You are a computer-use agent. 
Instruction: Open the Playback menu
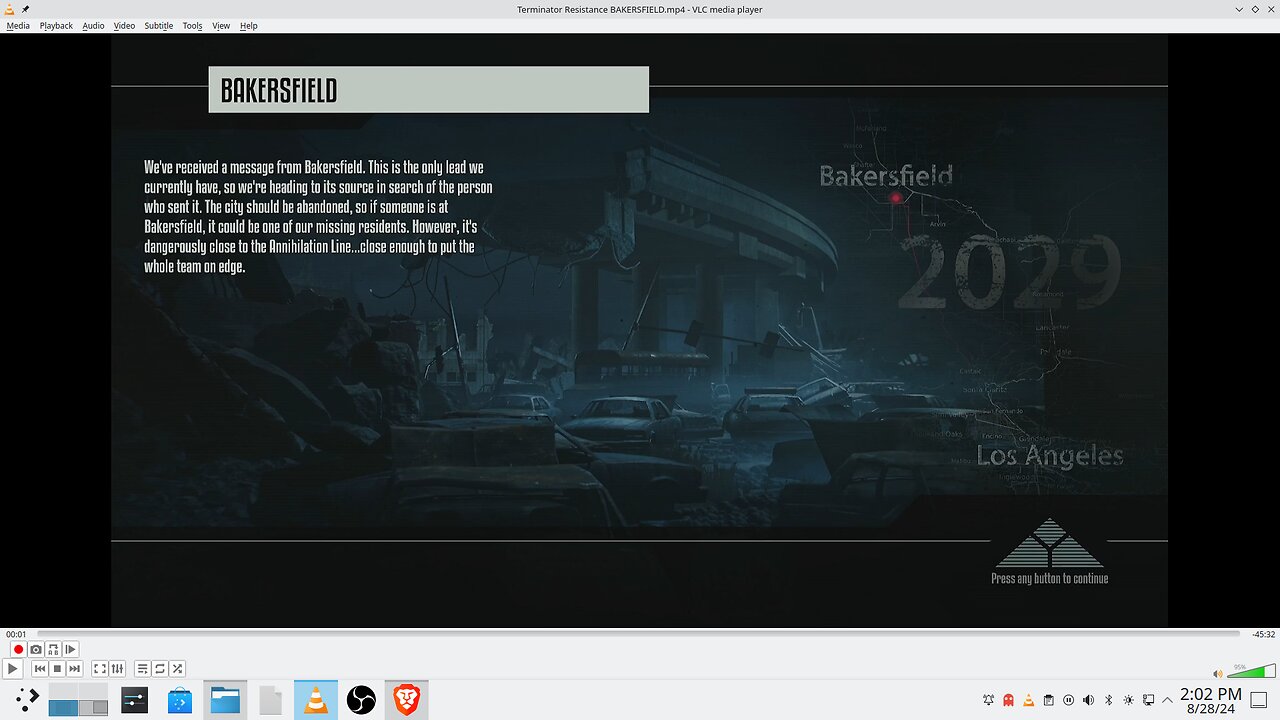coord(56,25)
